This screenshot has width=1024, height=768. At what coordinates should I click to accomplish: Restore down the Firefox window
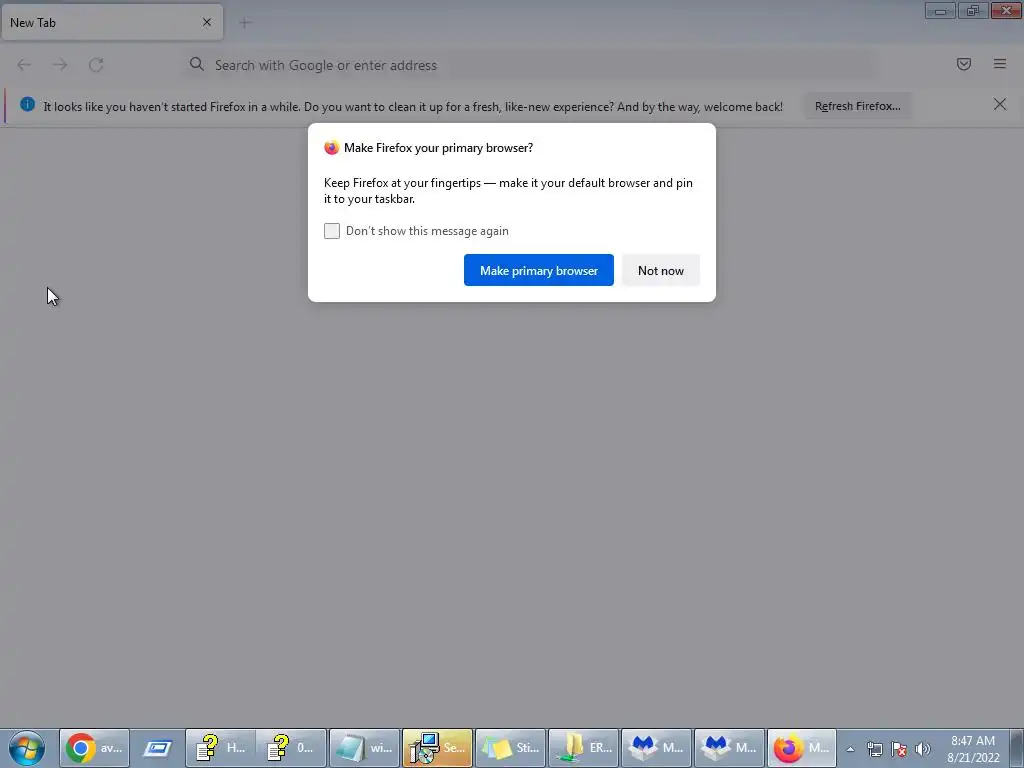pos(973,10)
